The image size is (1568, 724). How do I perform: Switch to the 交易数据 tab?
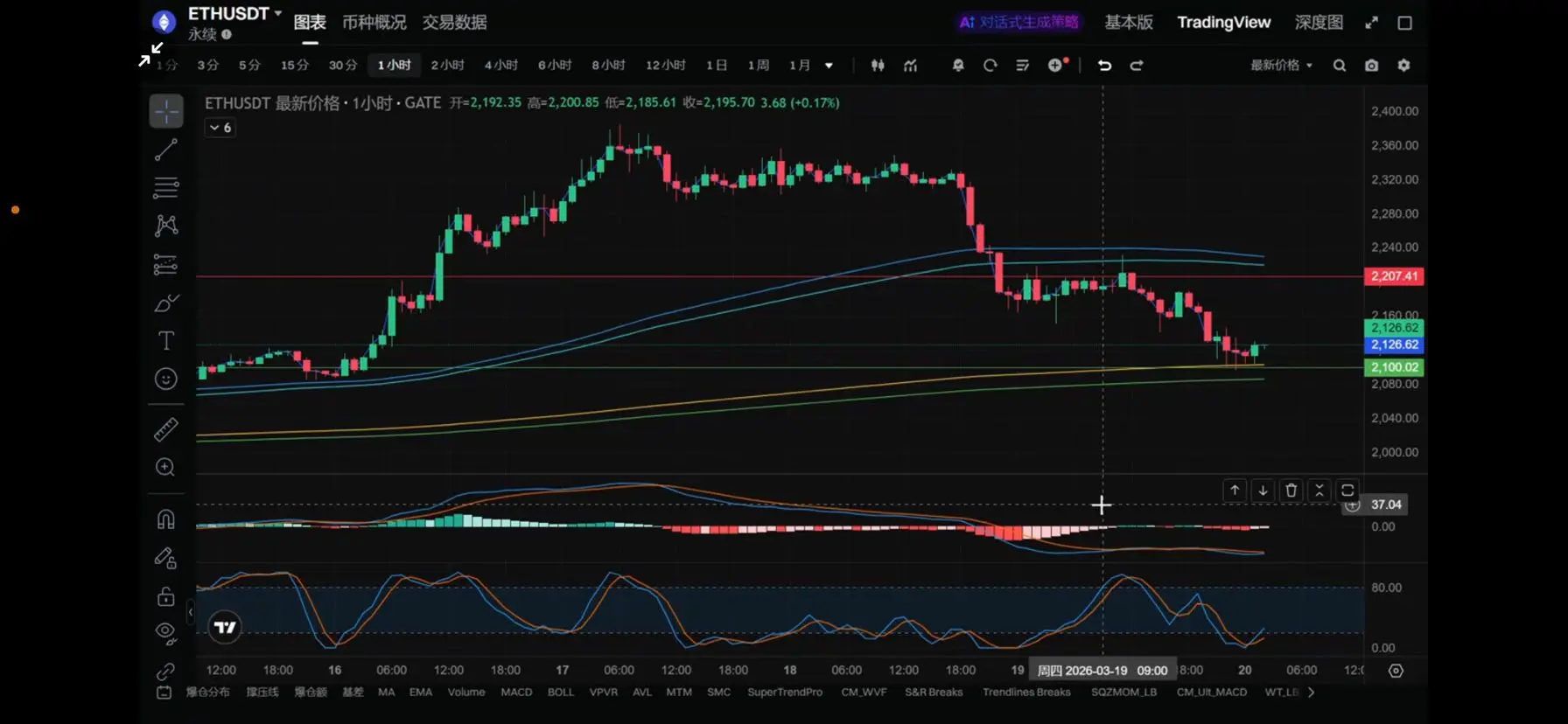(455, 22)
